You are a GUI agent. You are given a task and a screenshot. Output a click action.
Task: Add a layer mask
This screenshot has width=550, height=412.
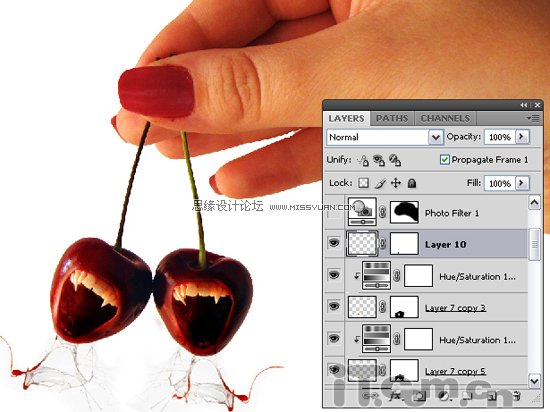[x=419, y=396]
